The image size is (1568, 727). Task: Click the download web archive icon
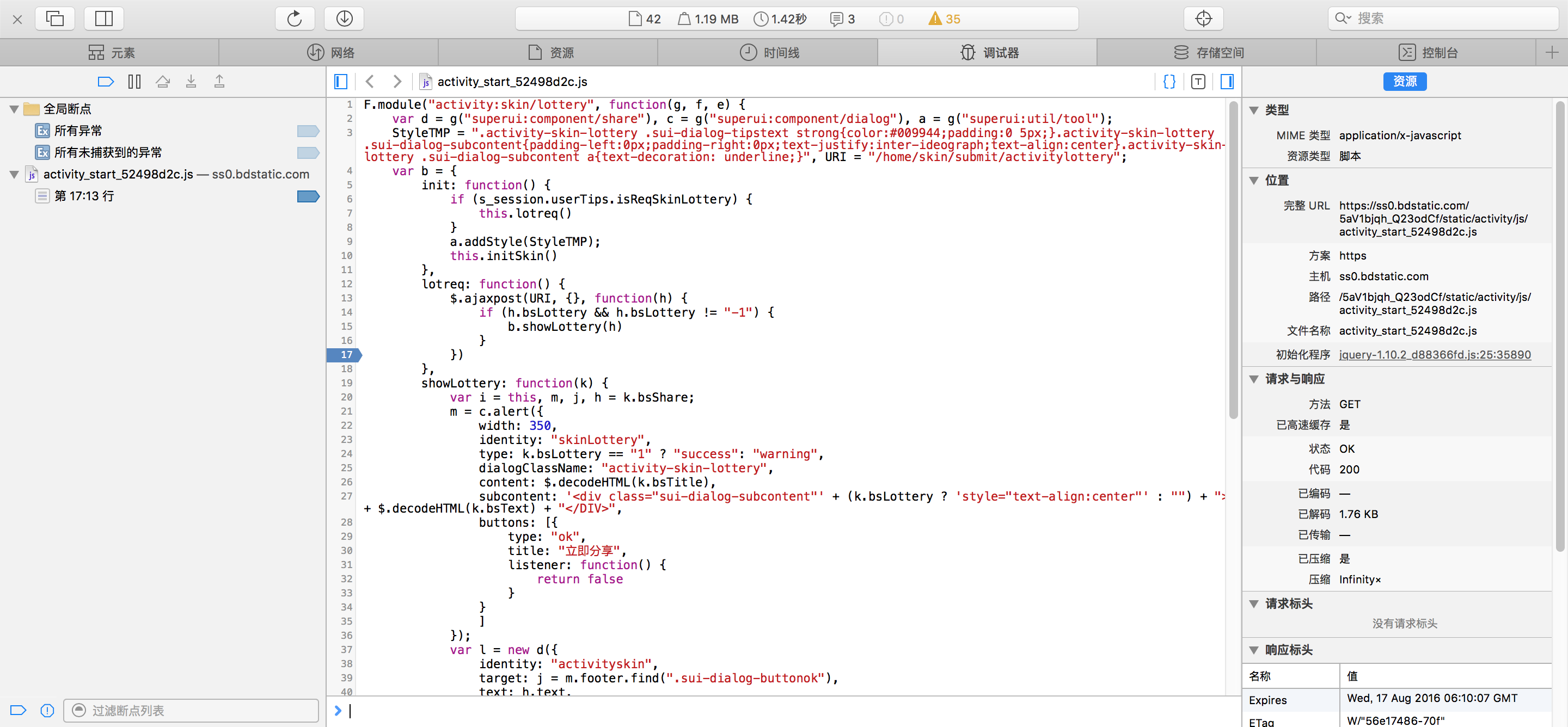click(344, 19)
